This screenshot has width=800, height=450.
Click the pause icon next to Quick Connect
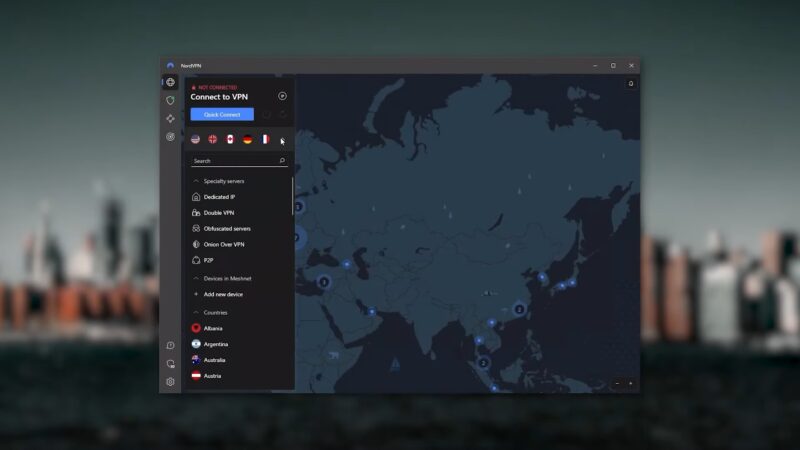[266, 114]
